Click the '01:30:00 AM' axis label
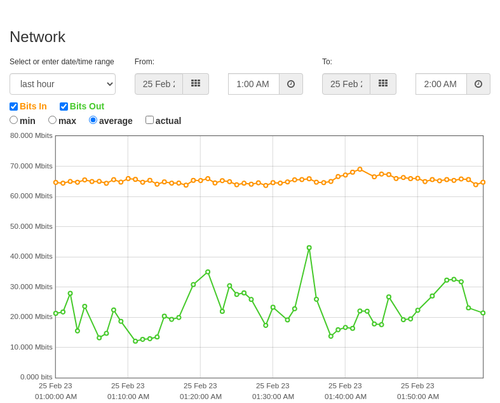This screenshot has height=403, width=500. pos(273,397)
